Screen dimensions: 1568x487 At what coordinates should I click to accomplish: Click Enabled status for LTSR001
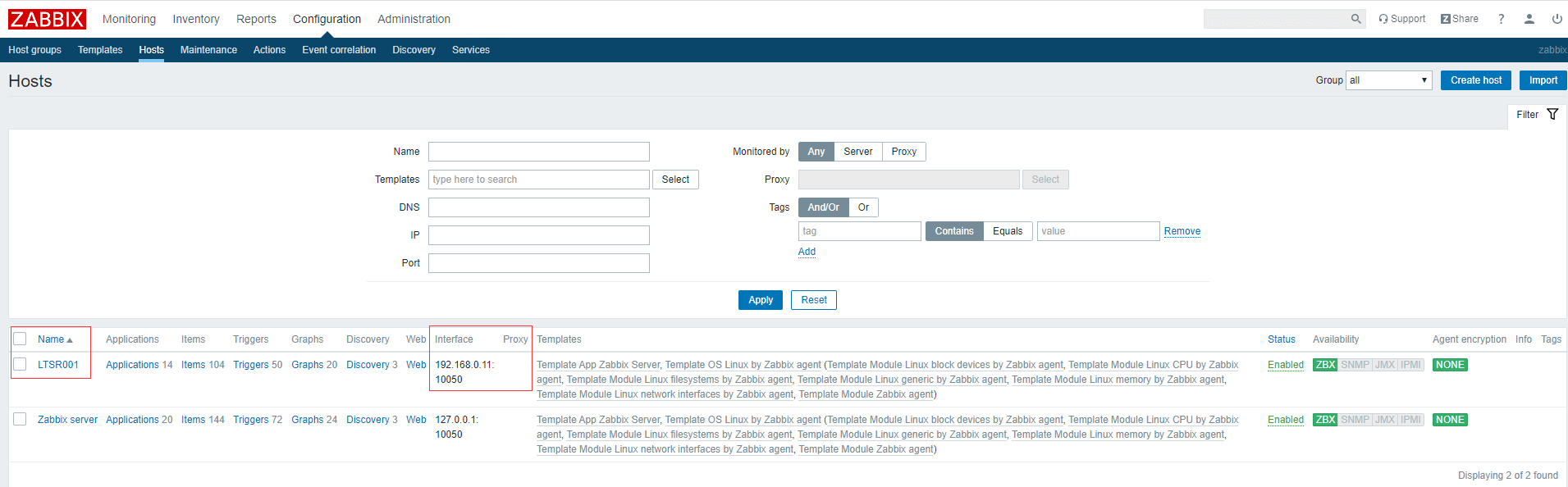coord(1286,365)
